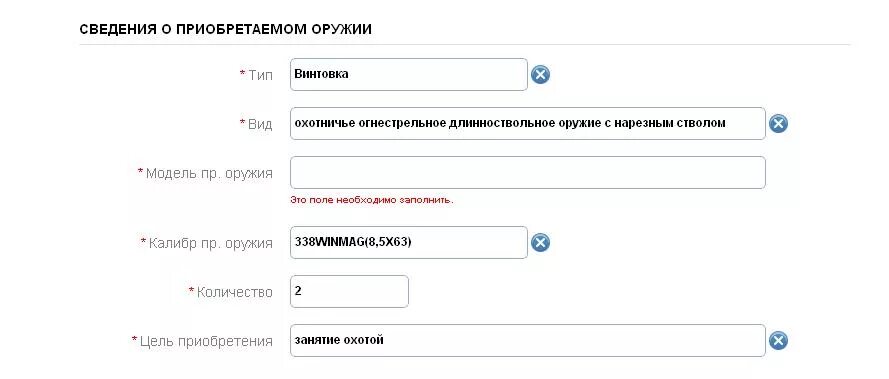Clear the Тип field value Винтовка
889x379 pixels.
tap(540, 74)
